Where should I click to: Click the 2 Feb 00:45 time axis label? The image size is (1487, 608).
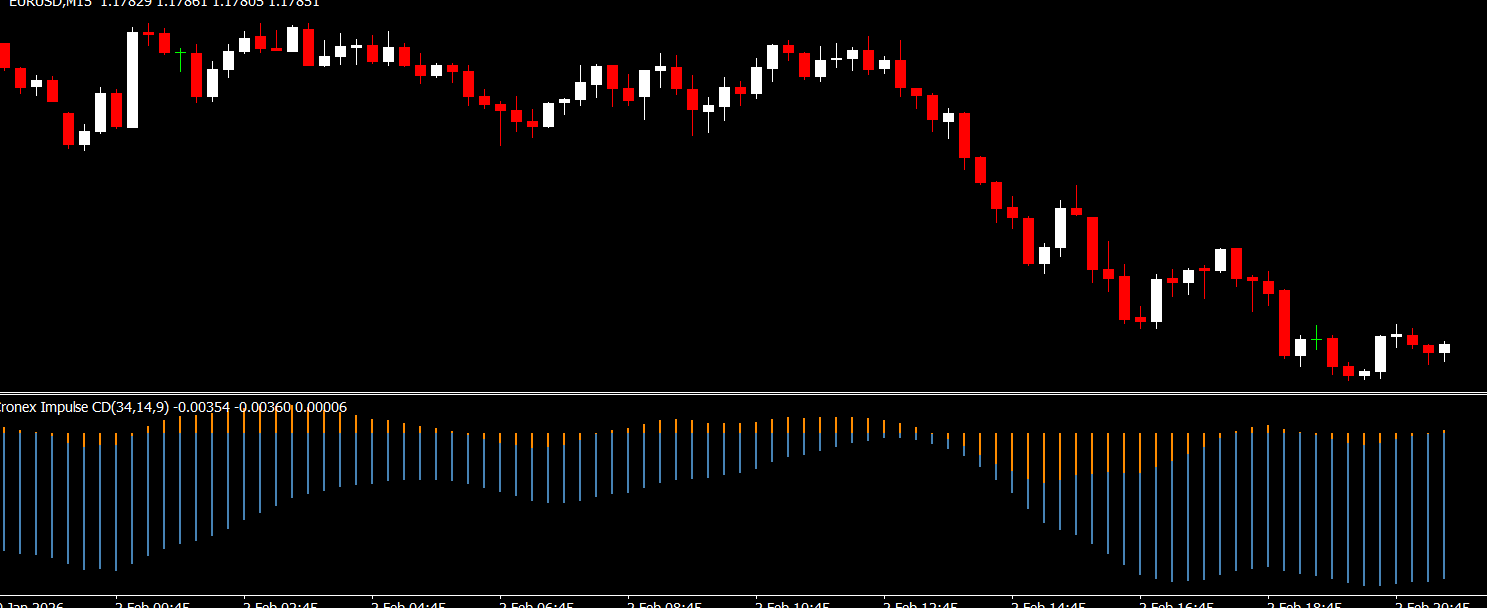pyautogui.click(x=152, y=604)
